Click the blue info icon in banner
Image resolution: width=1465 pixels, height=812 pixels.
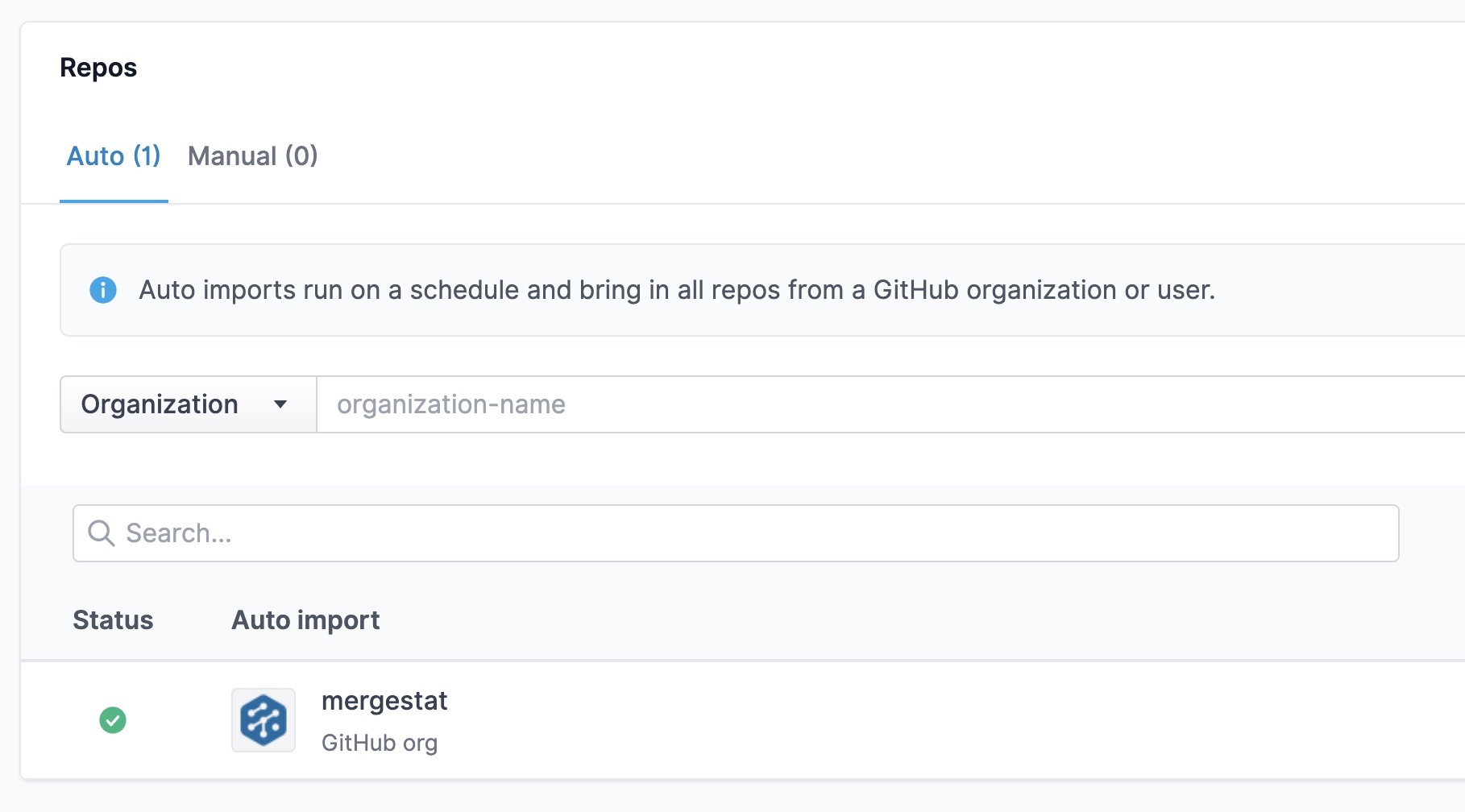pyautogui.click(x=103, y=290)
